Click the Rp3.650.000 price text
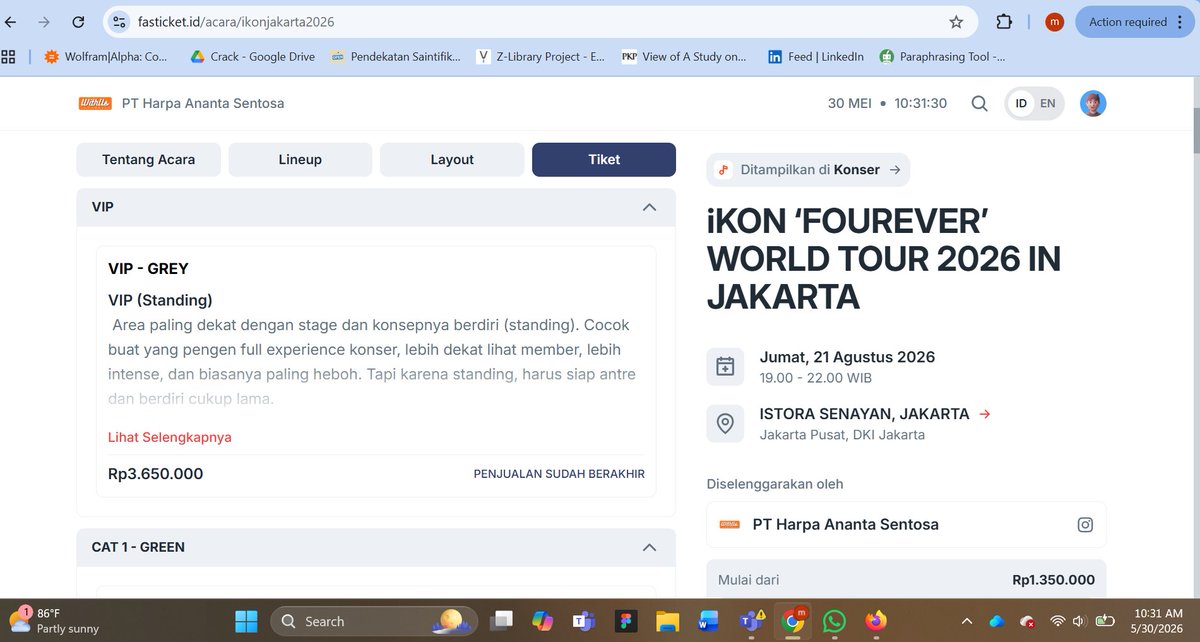Viewport: 1200px width, 642px height. point(156,474)
